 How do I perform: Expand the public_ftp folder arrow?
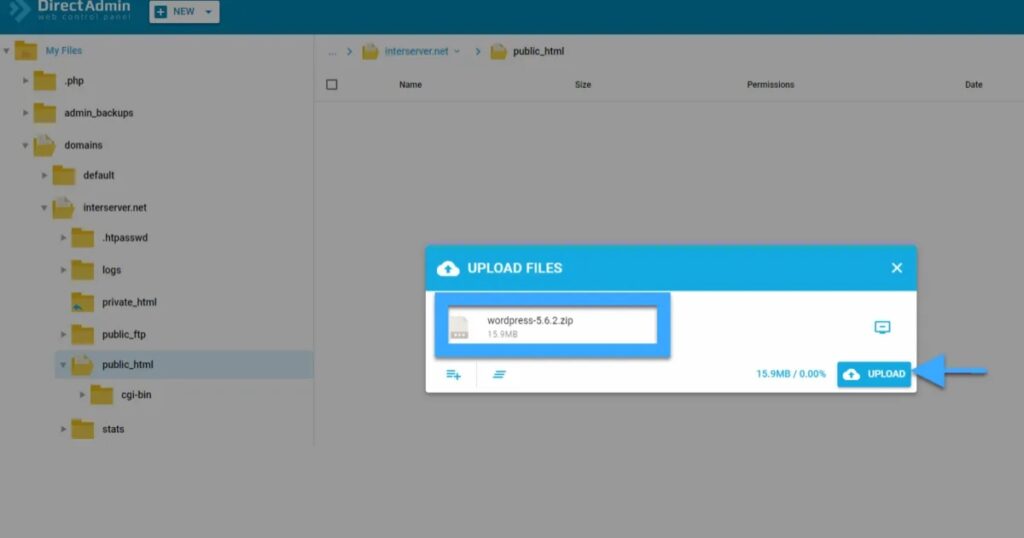tap(63, 334)
